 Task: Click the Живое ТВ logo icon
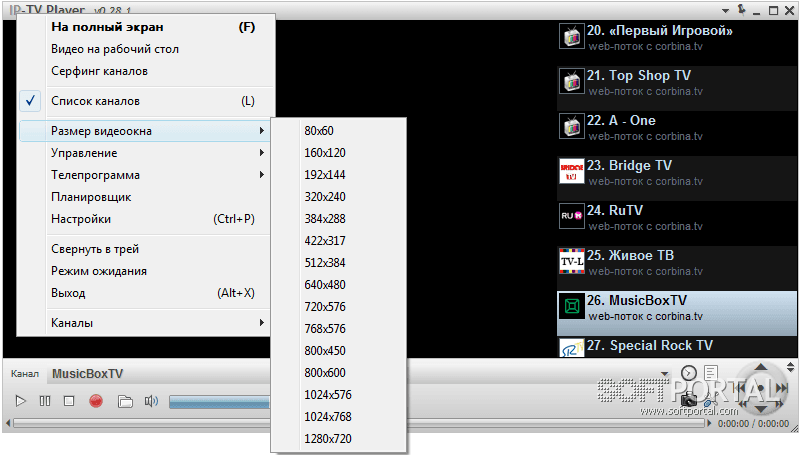pos(572,261)
